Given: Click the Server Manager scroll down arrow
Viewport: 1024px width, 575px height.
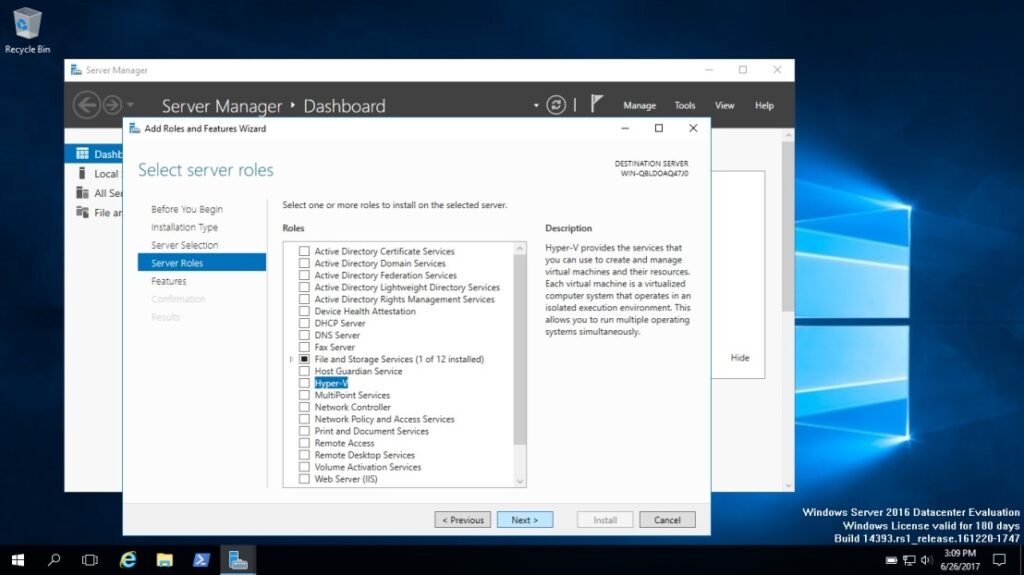Looking at the screenshot, I should 788,485.
